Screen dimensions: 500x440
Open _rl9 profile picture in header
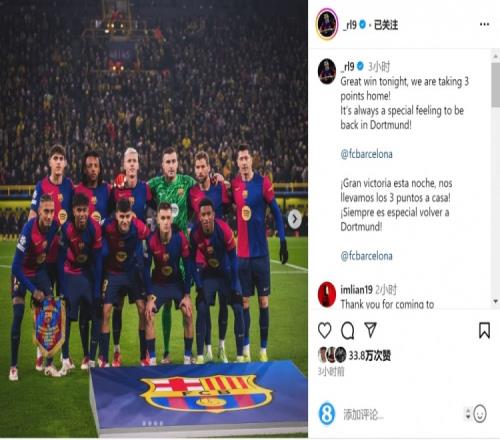pos(327,24)
